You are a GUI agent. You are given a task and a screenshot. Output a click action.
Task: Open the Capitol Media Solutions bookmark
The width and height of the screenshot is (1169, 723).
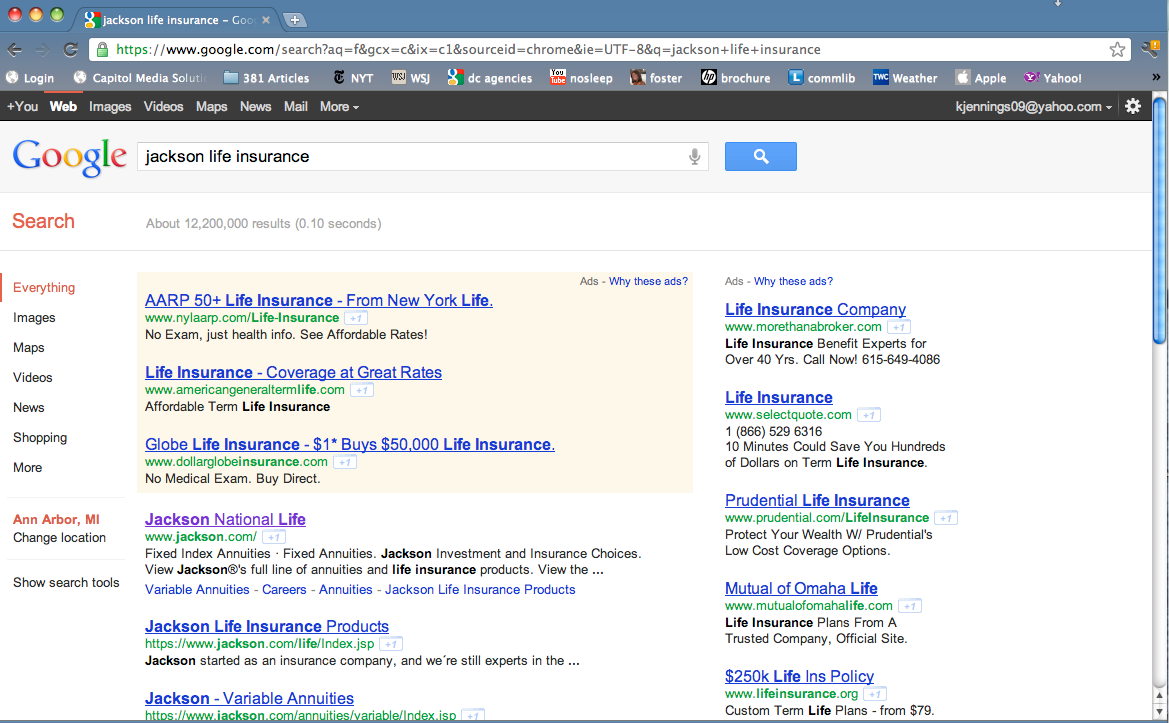coord(140,78)
